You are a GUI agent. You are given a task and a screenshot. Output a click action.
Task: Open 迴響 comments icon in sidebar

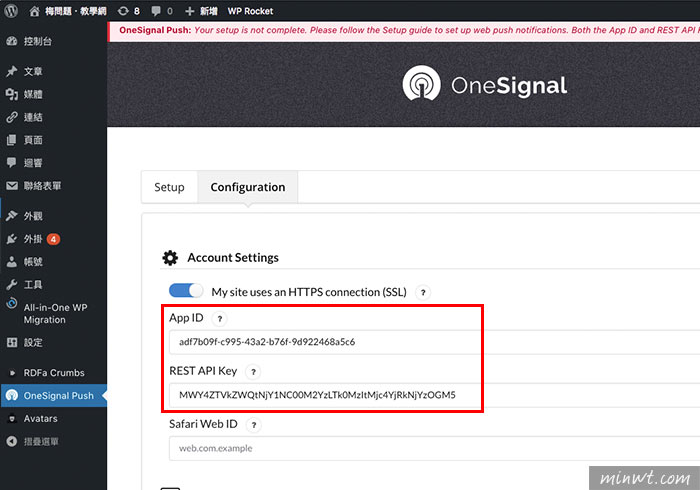point(12,162)
